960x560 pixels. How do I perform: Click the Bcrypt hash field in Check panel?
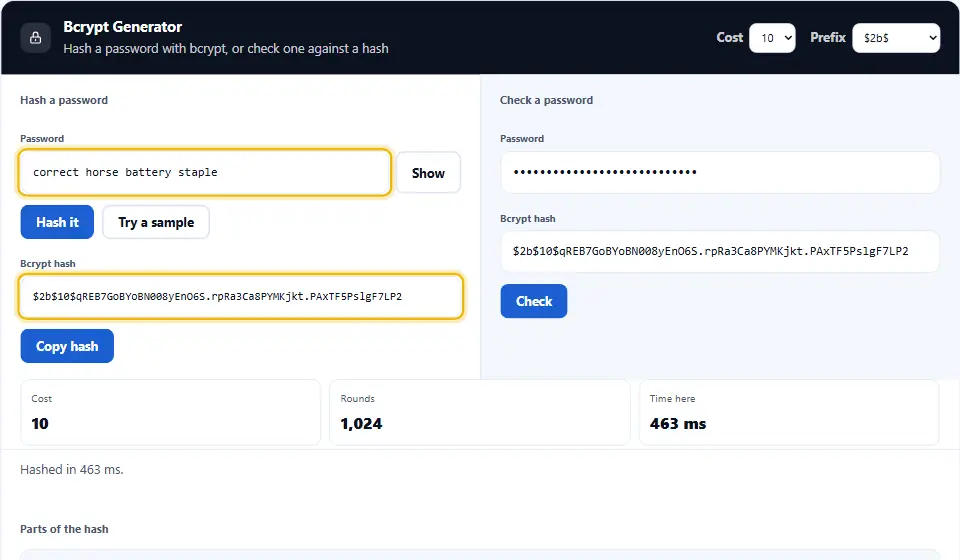click(x=719, y=252)
